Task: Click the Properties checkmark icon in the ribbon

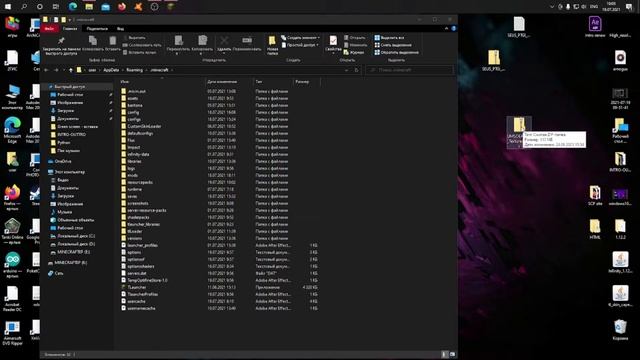Action: [333, 40]
